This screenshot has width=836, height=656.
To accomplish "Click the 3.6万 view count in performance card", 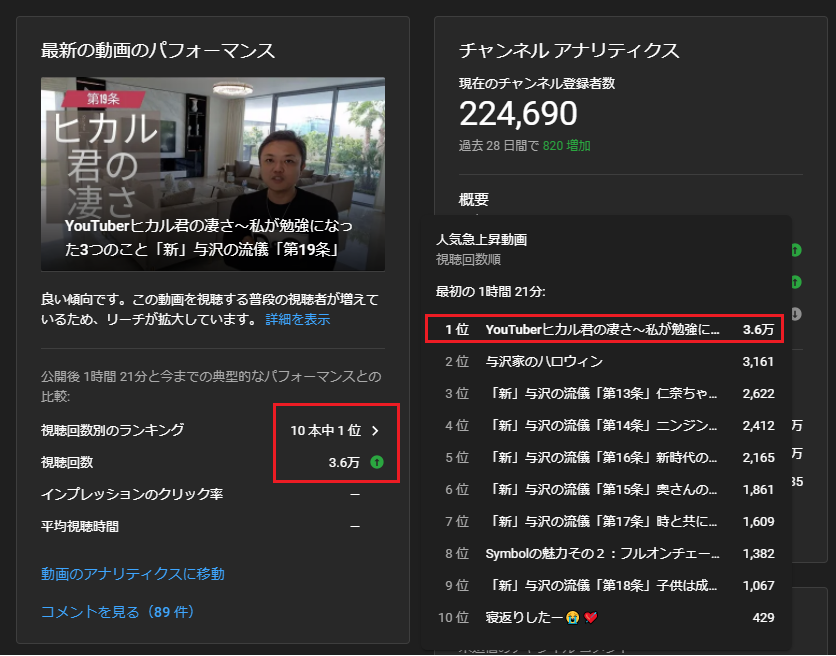I will 344,462.
